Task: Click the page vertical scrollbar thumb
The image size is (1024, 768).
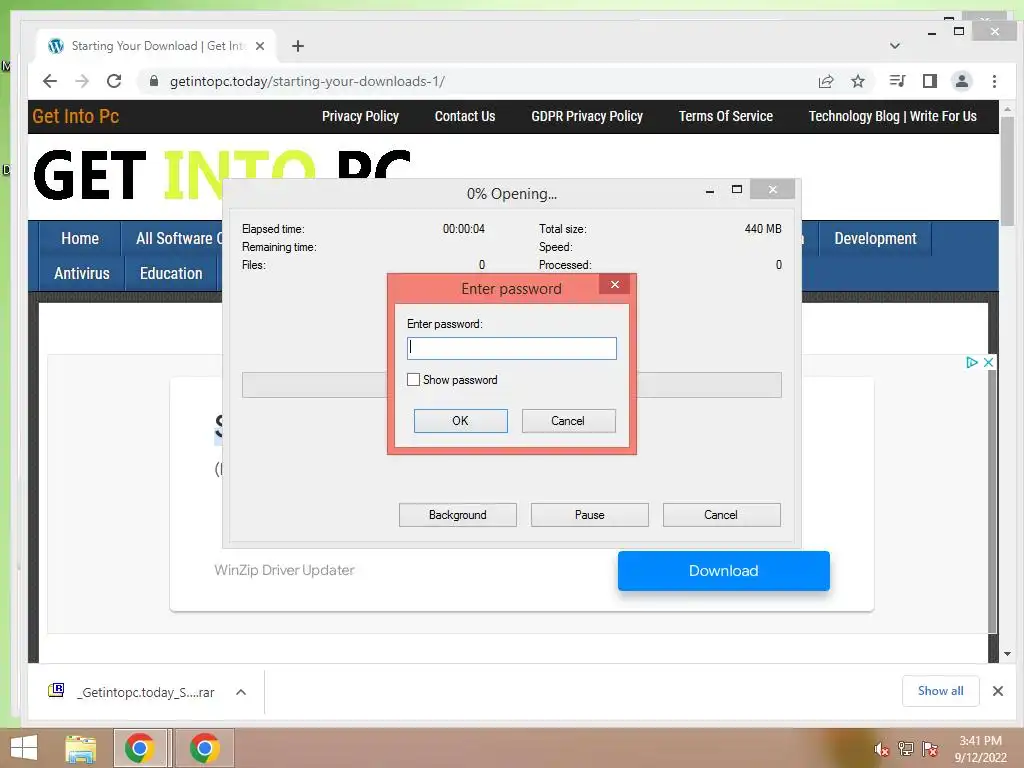Action: (1007, 171)
